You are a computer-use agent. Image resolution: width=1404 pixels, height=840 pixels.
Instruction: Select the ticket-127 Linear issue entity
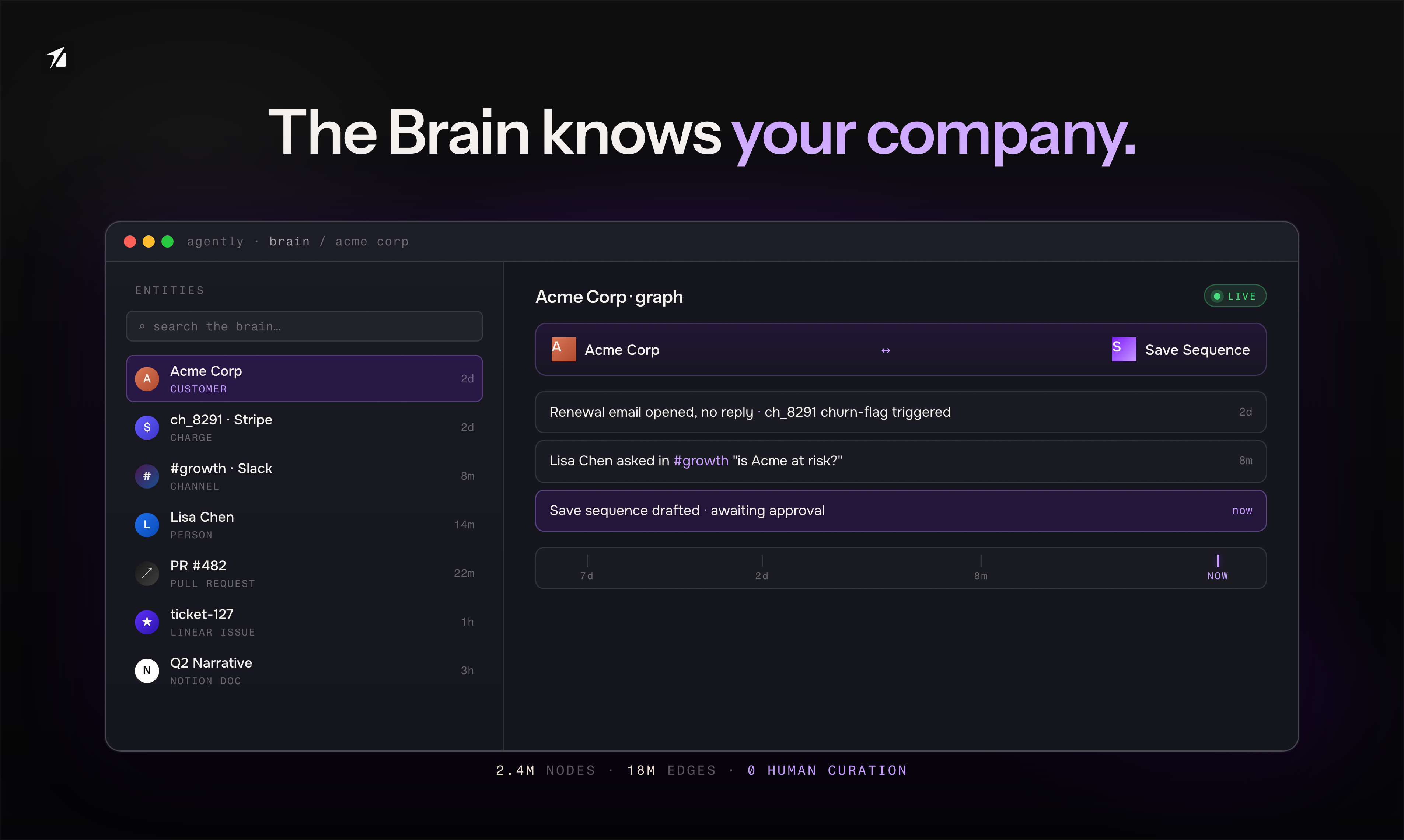[x=304, y=622]
